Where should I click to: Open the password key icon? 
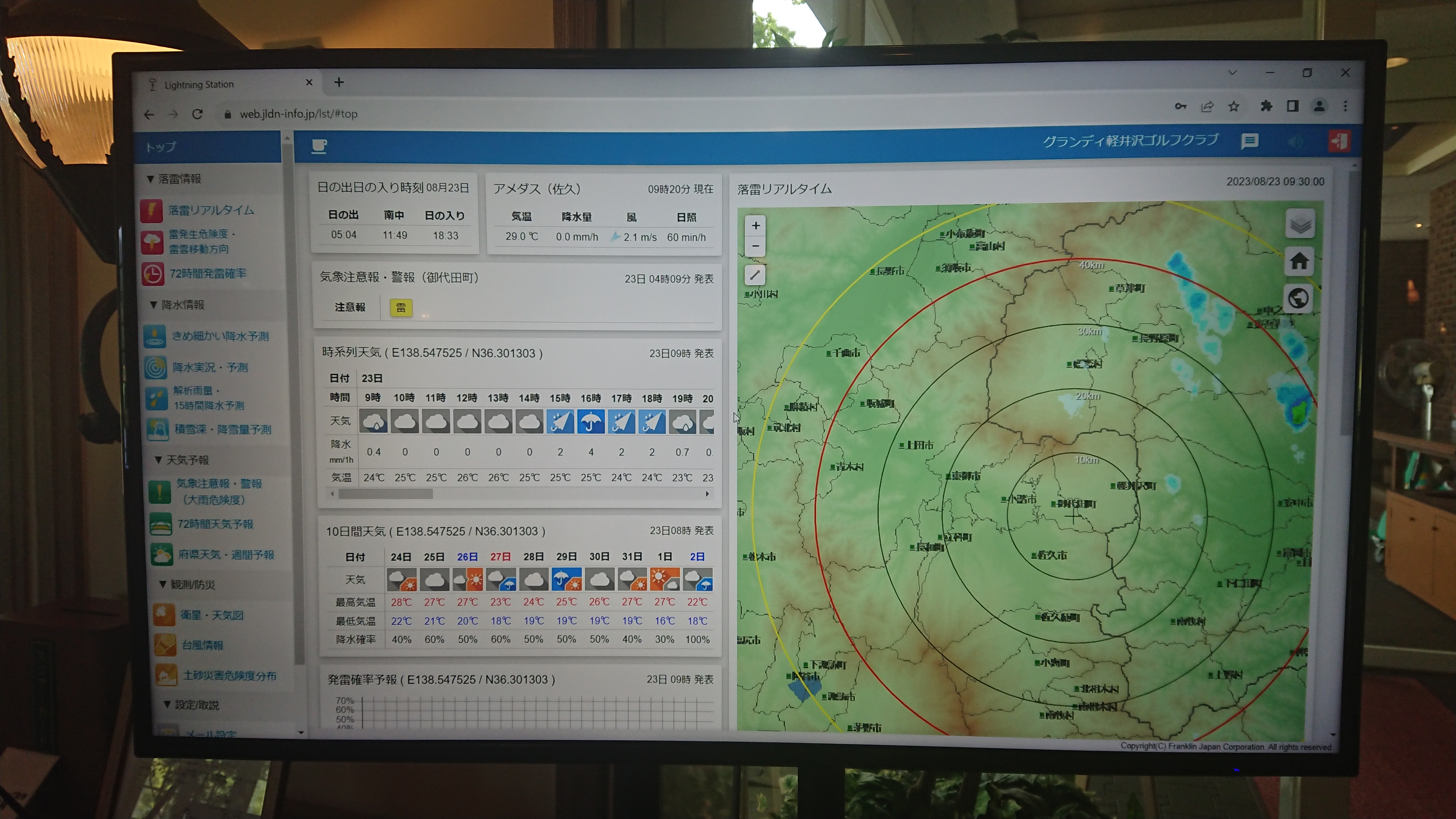point(1180,106)
